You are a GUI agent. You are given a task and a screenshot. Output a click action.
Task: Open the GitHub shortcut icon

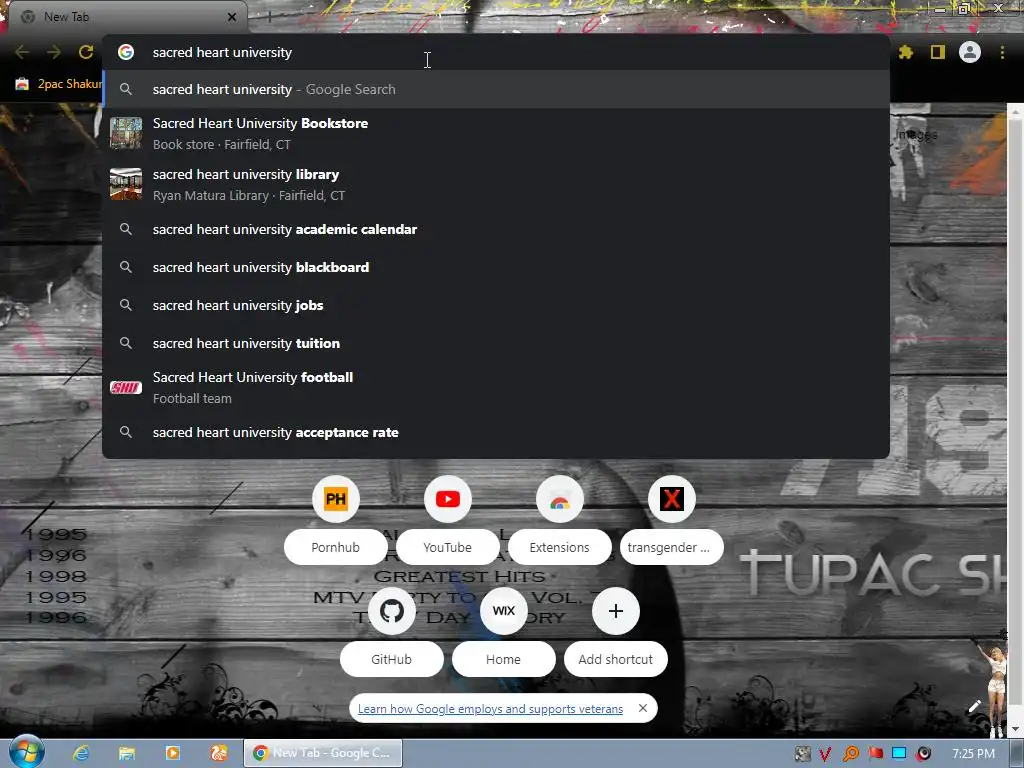(x=392, y=611)
